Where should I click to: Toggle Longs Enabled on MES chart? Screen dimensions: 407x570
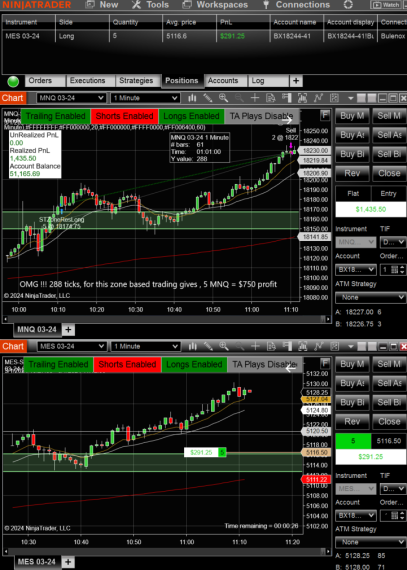coord(194,364)
